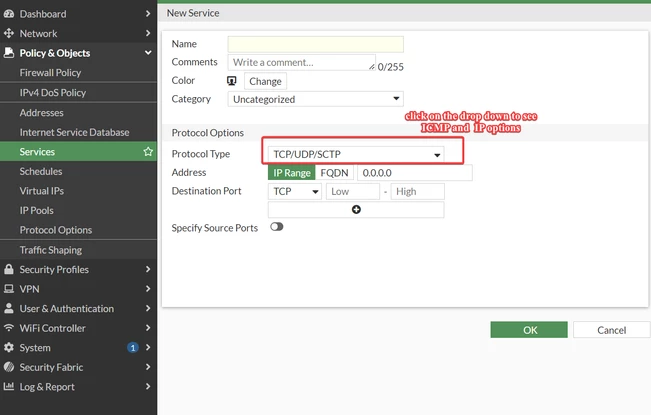Select FQDN address type
Image resolution: width=651 pixels, height=415 pixels.
(334, 173)
